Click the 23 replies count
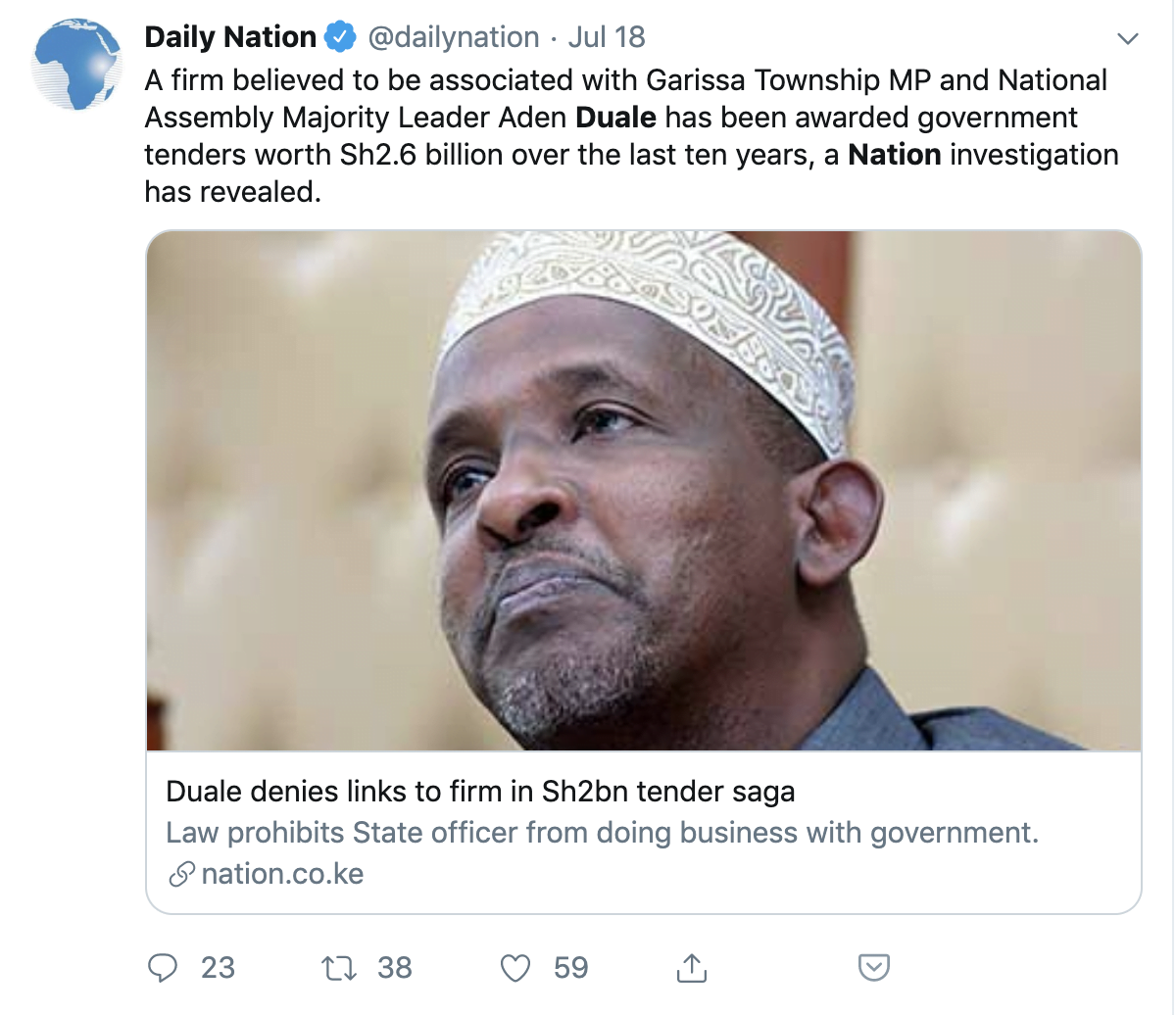 tap(218, 968)
